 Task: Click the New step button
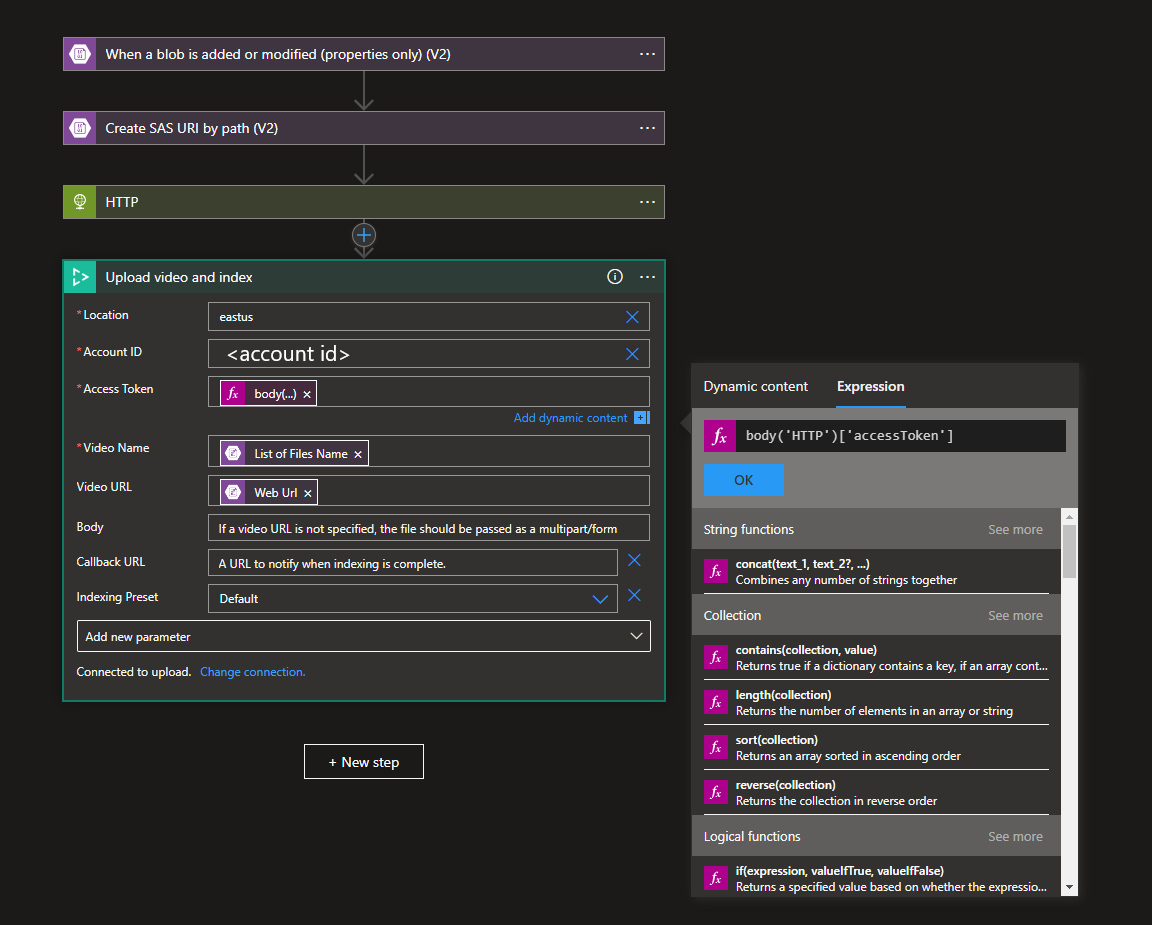click(x=364, y=762)
